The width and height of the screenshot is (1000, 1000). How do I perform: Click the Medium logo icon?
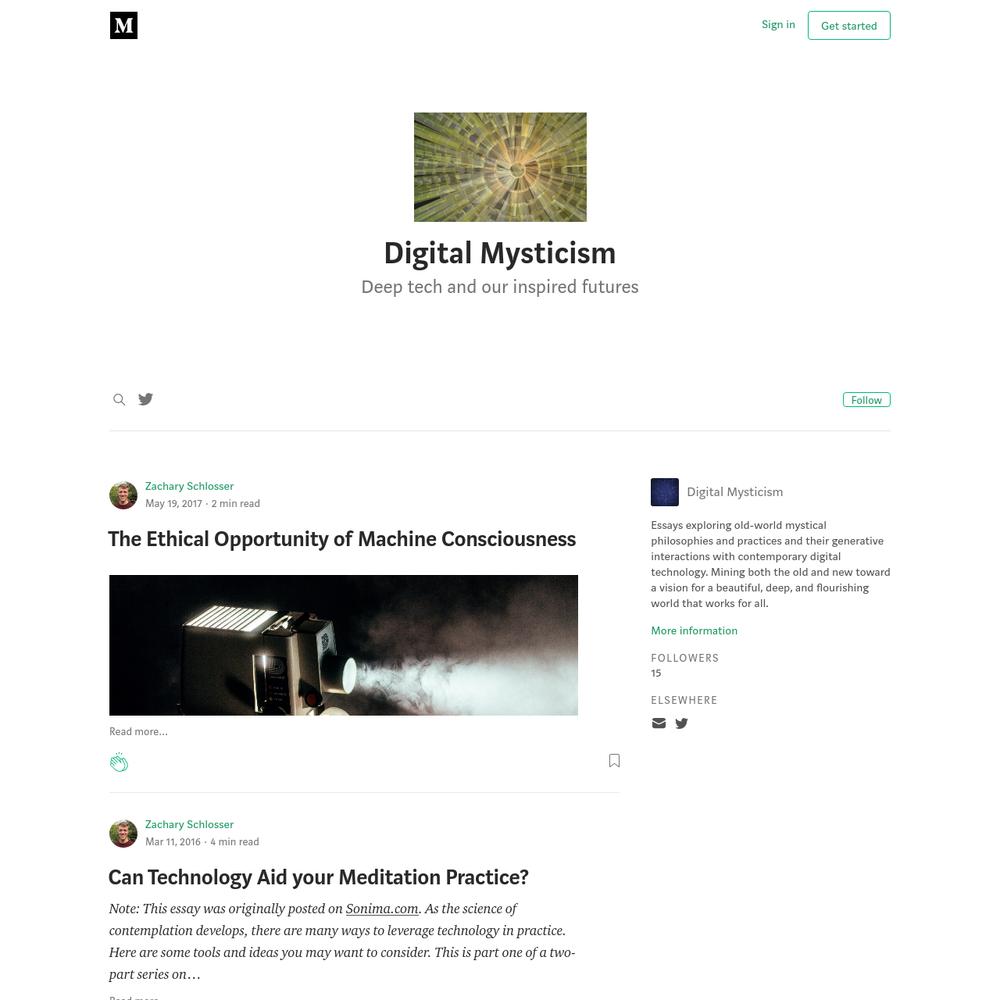click(x=124, y=26)
